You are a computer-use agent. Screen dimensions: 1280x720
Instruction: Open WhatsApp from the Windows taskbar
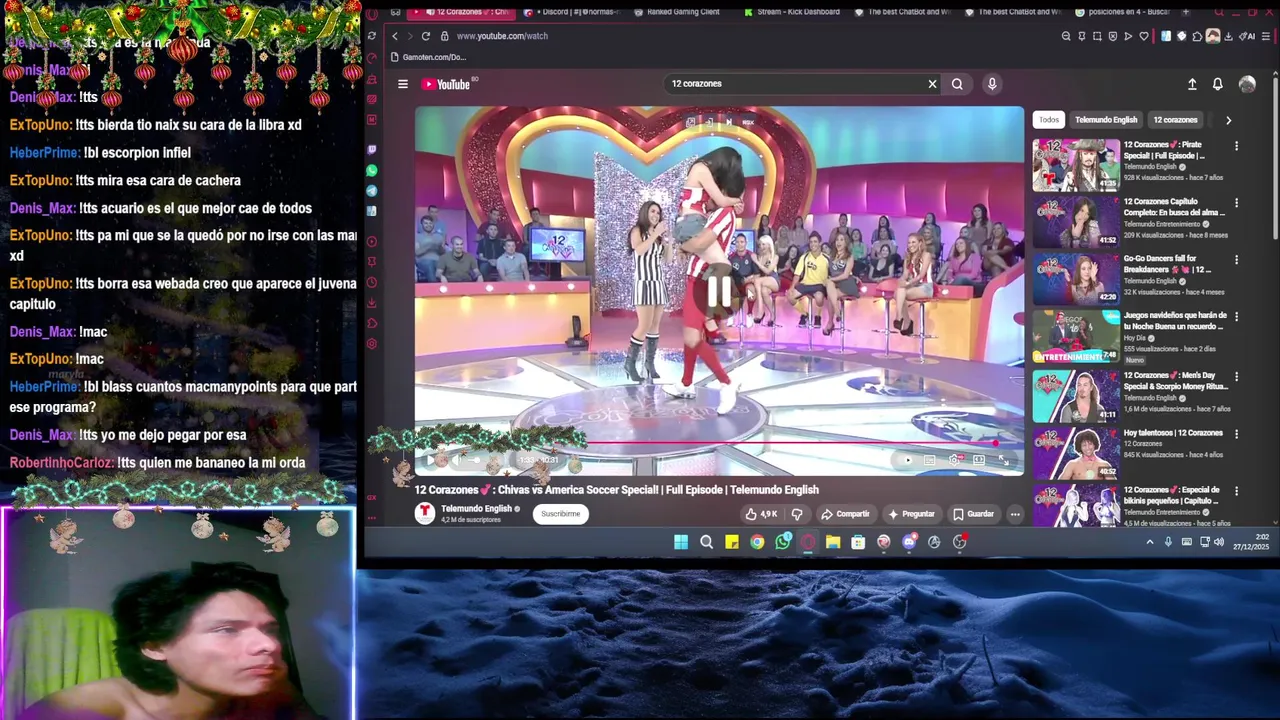(x=783, y=542)
